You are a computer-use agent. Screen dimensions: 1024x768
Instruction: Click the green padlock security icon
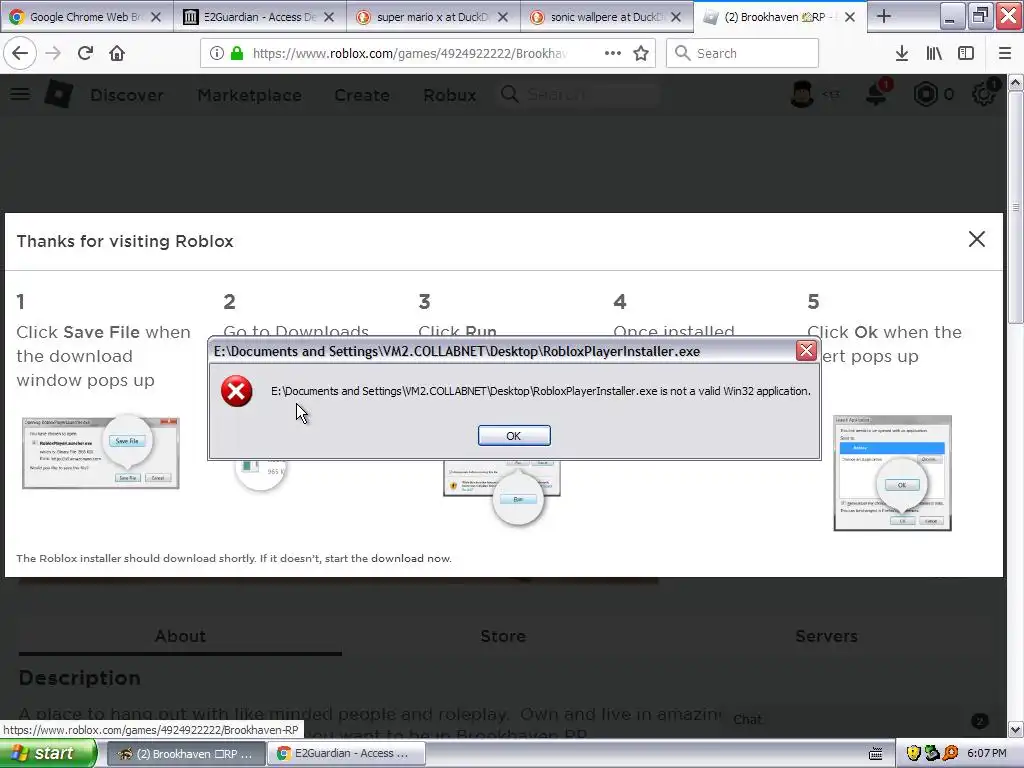click(237, 53)
